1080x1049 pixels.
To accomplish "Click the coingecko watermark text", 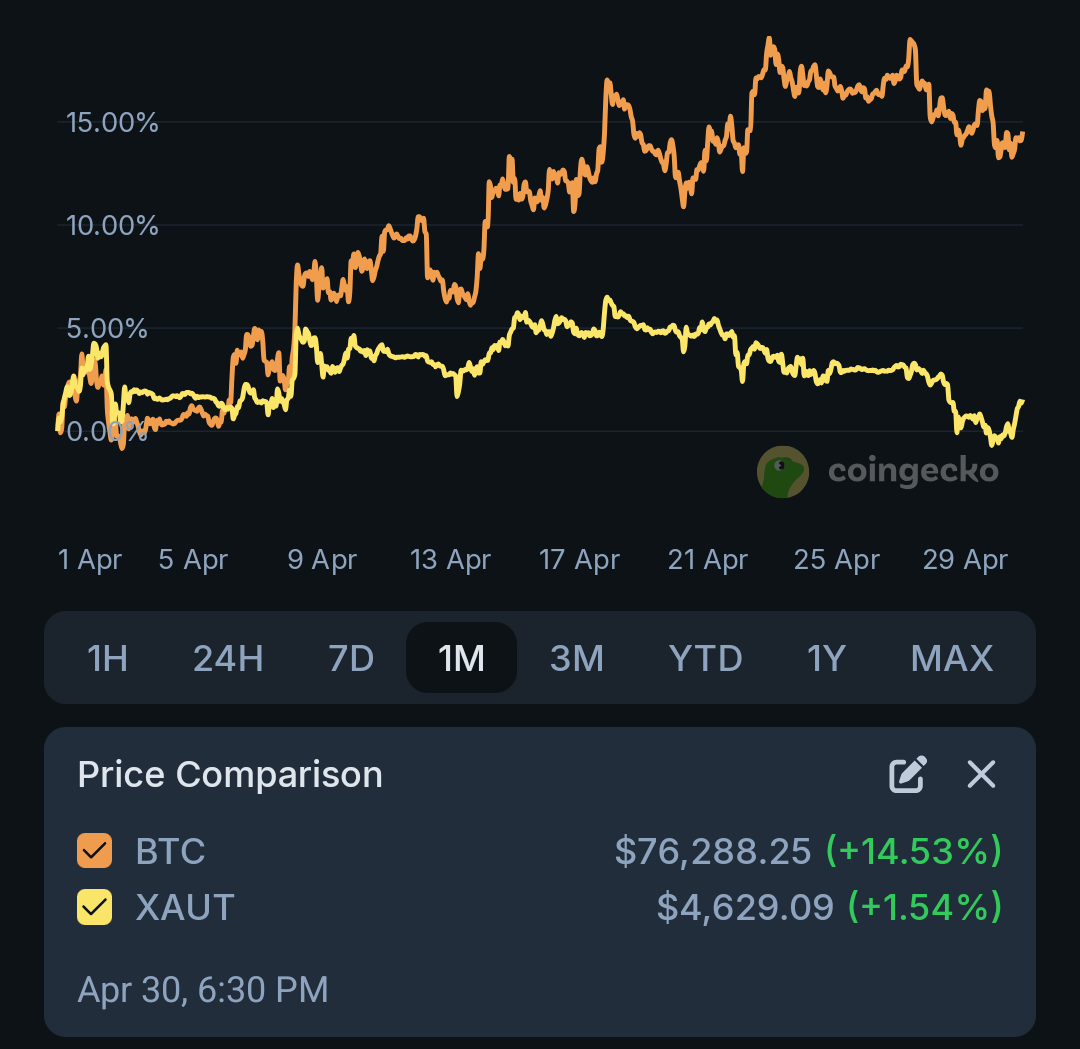I will click(913, 472).
